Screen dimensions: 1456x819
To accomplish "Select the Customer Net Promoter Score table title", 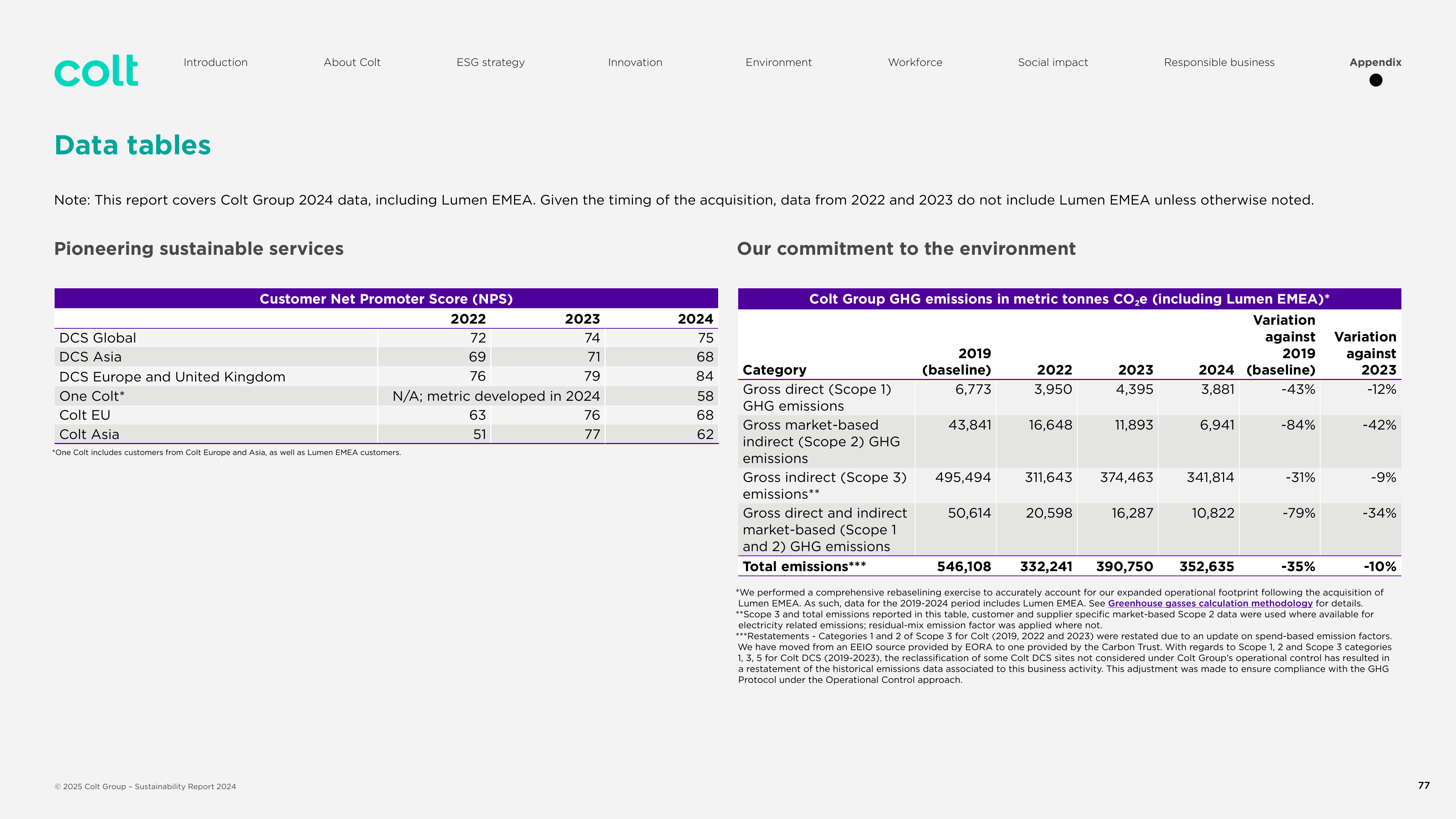I will tap(386, 299).
